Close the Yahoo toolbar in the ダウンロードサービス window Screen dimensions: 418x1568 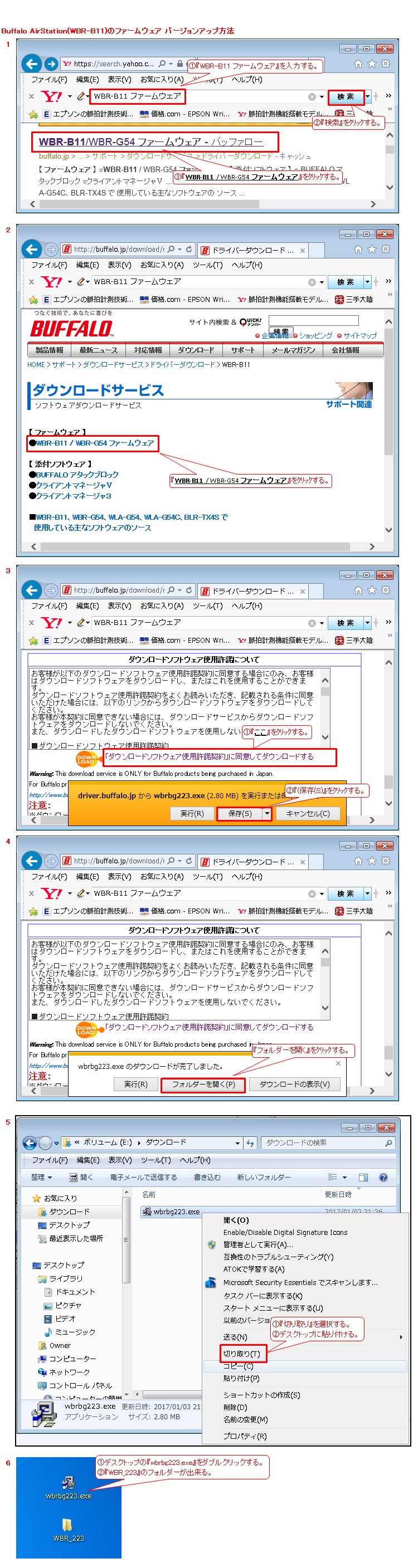[x=32, y=282]
